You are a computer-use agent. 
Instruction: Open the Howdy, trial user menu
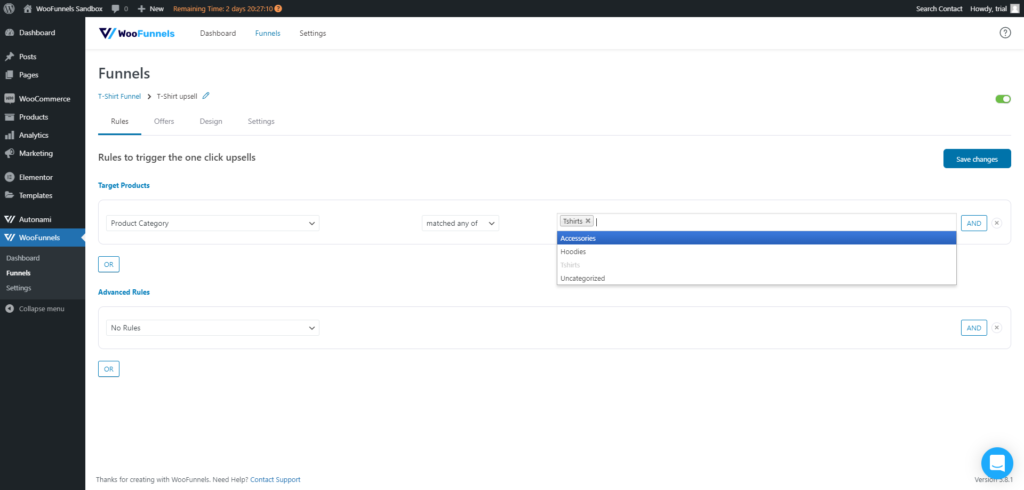995,8
